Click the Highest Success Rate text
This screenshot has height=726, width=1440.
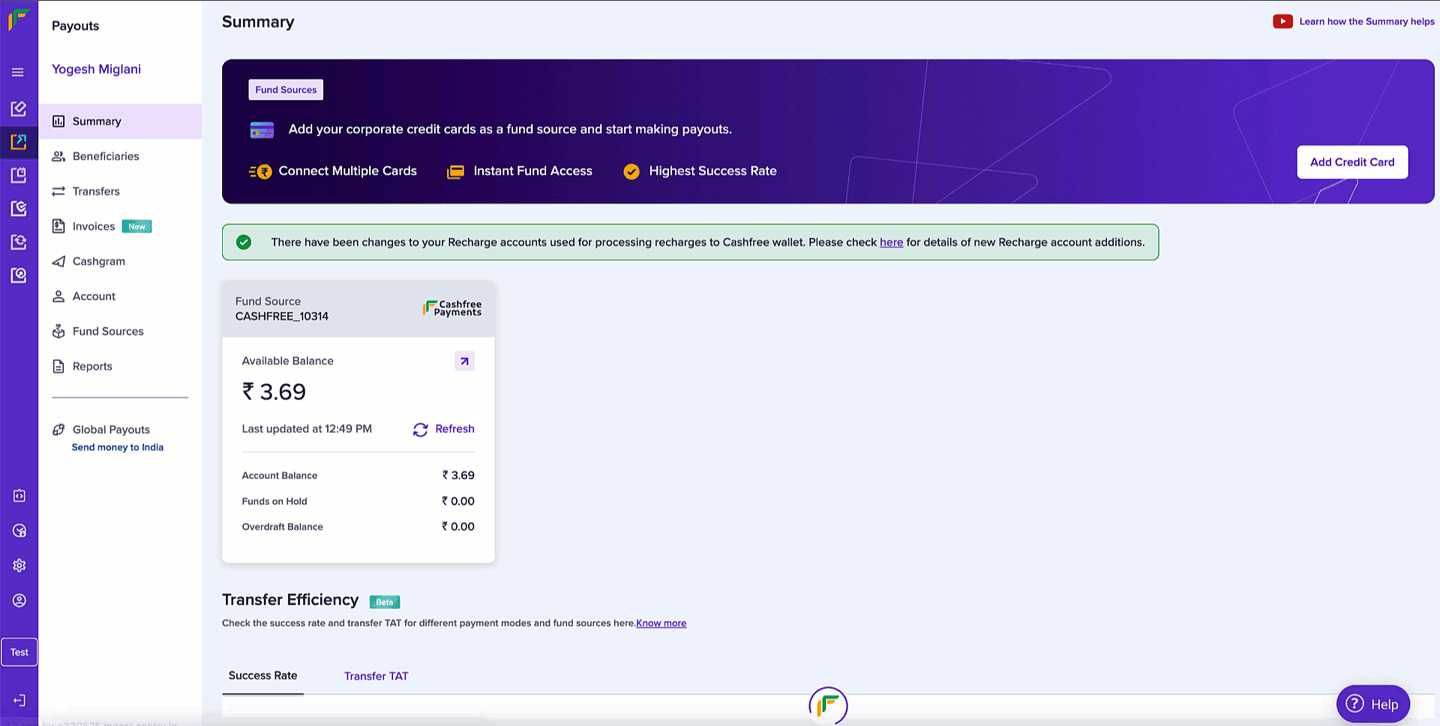[x=713, y=171]
